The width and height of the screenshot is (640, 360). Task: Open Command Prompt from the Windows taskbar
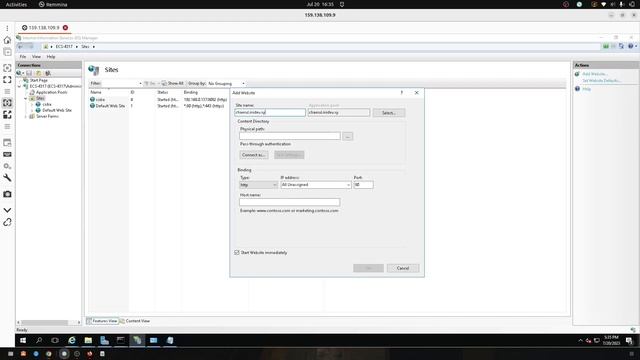tap(121, 340)
